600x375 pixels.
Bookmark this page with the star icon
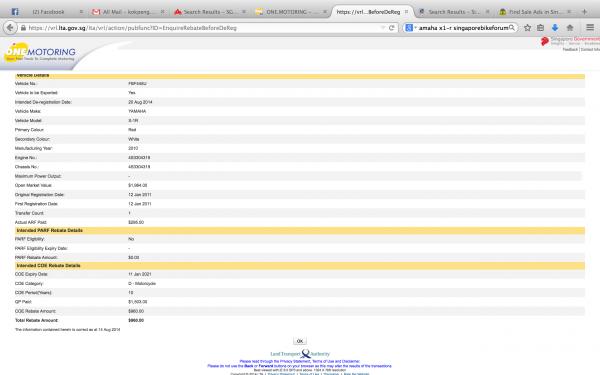click(527, 28)
